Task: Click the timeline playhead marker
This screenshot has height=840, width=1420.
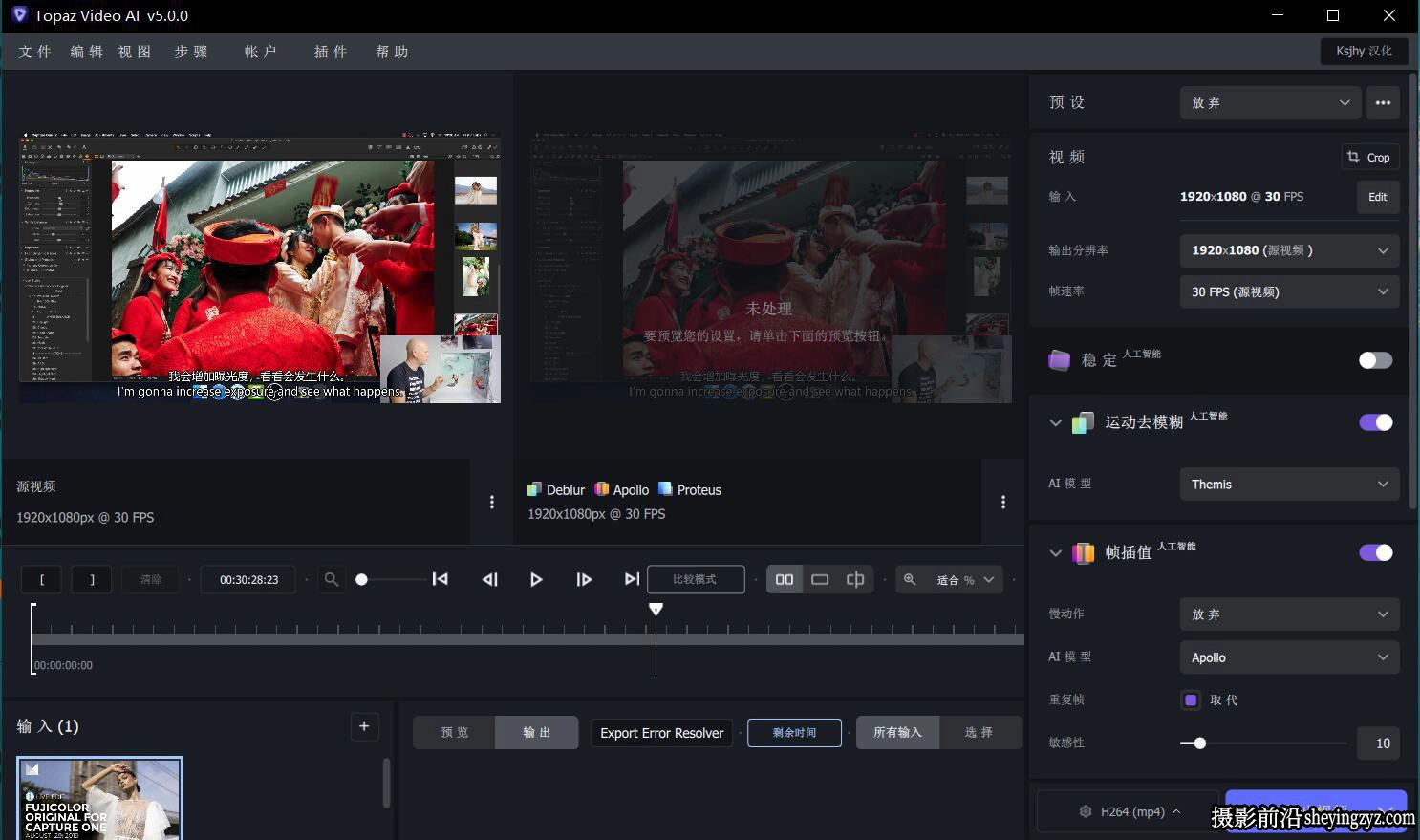Action: (x=656, y=609)
